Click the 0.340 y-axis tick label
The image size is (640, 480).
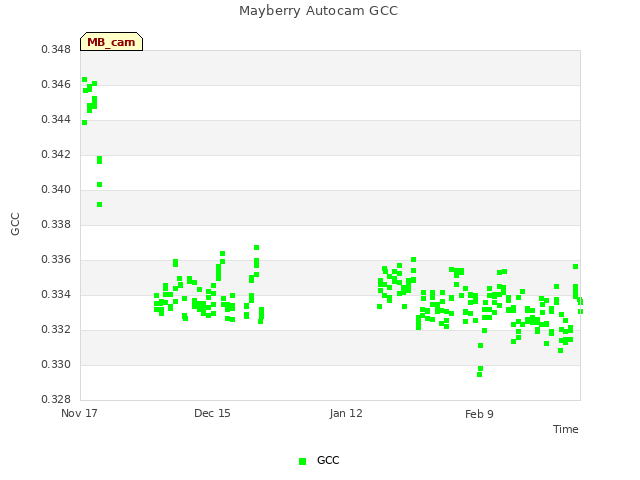coord(56,189)
